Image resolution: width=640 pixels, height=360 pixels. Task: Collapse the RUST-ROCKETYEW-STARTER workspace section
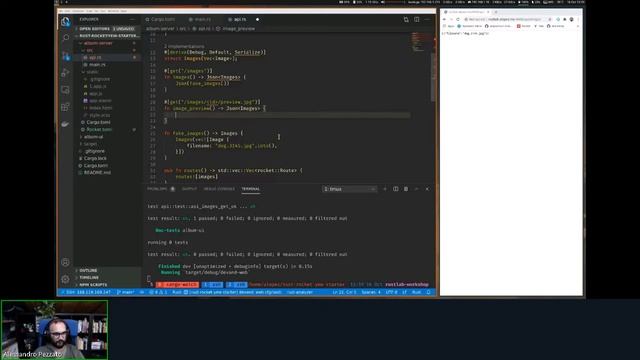(107, 36)
